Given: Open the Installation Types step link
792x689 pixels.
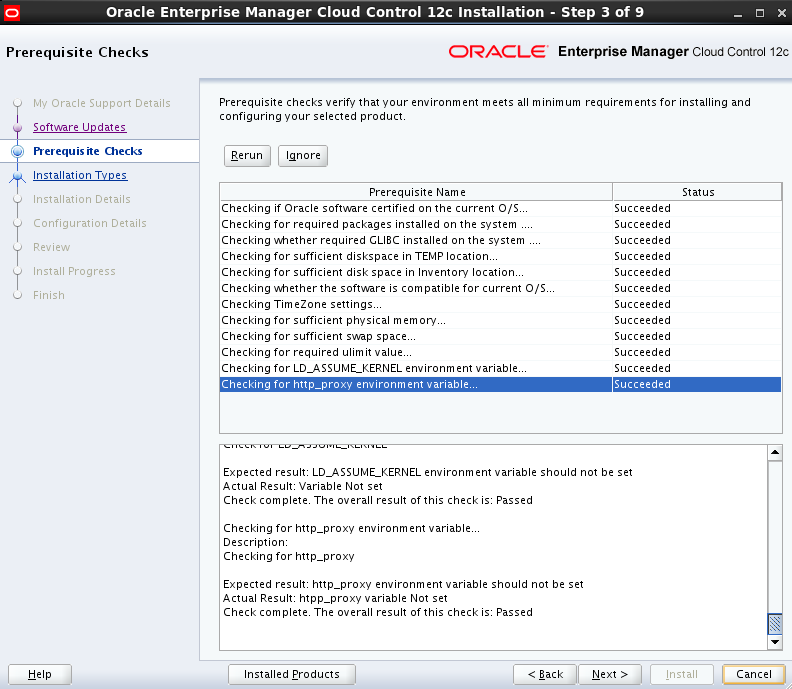Looking at the screenshot, I should point(80,175).
